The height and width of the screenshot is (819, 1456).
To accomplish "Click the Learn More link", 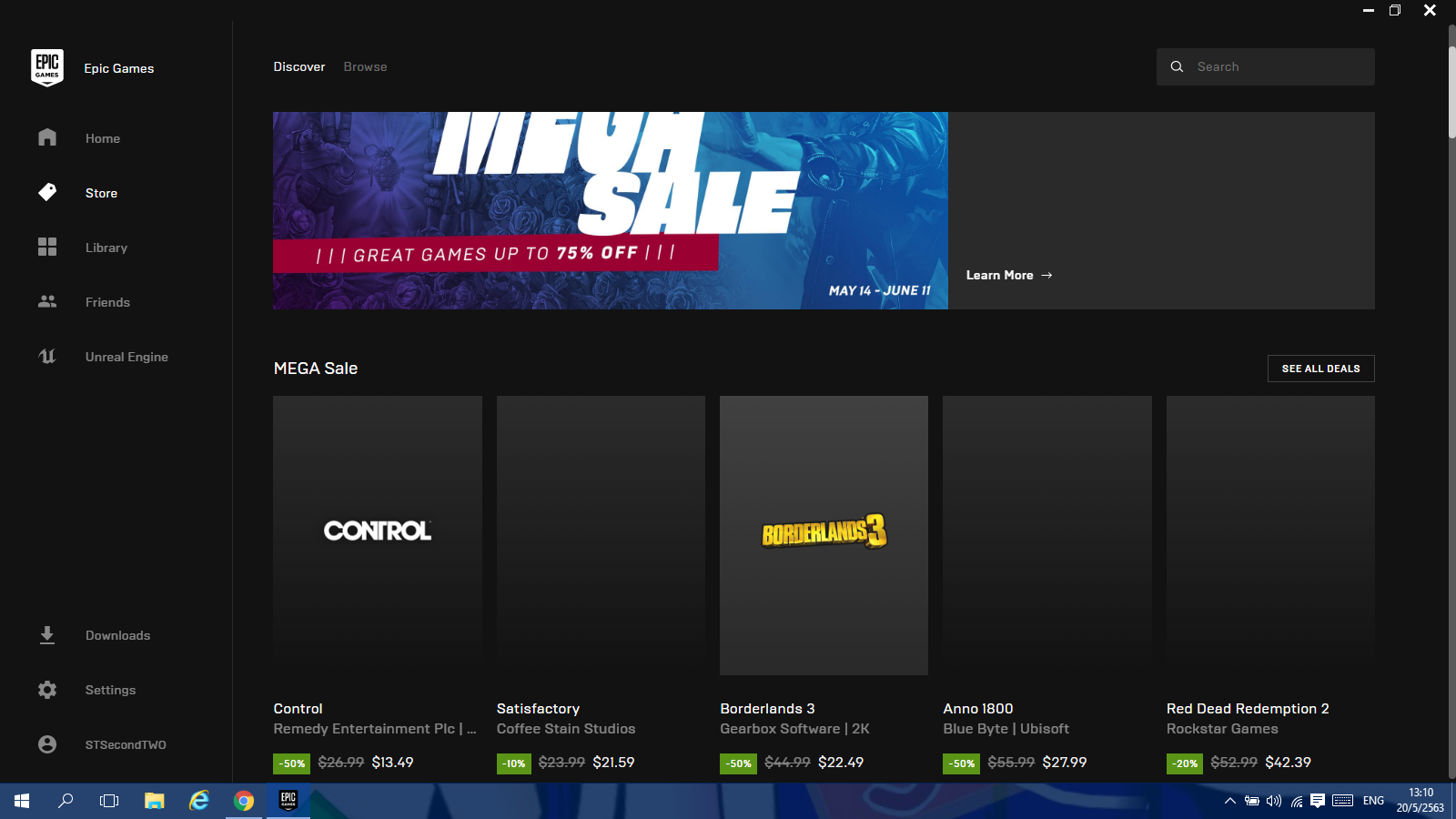I will click(x=1009, y=275).
